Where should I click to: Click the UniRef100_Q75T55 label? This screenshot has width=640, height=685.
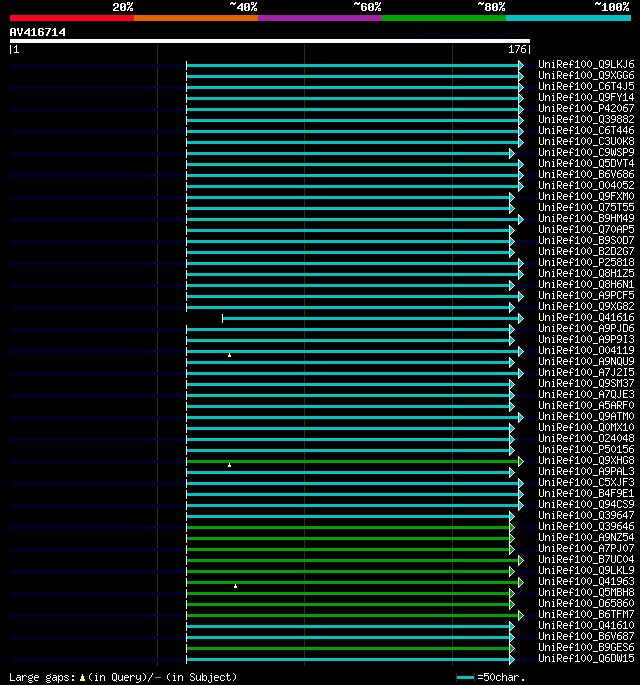pos(586,208)
